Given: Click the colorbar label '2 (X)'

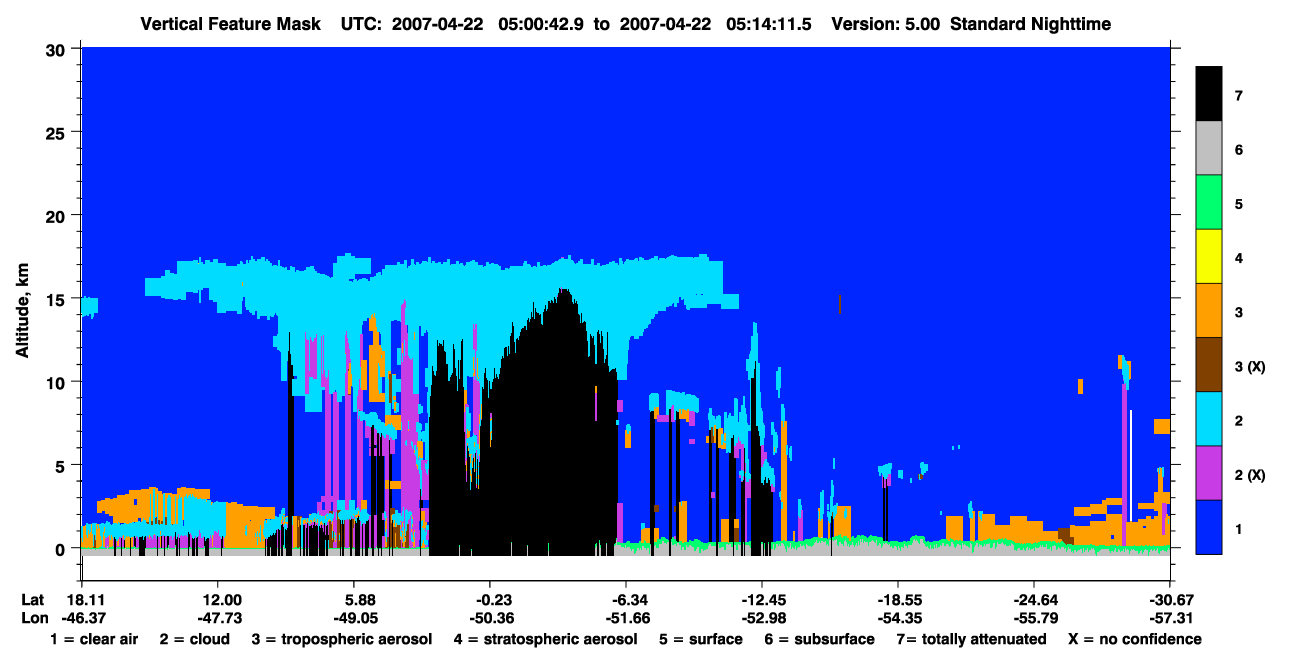Looking at the screenshot, I should tap(1249, 474).
